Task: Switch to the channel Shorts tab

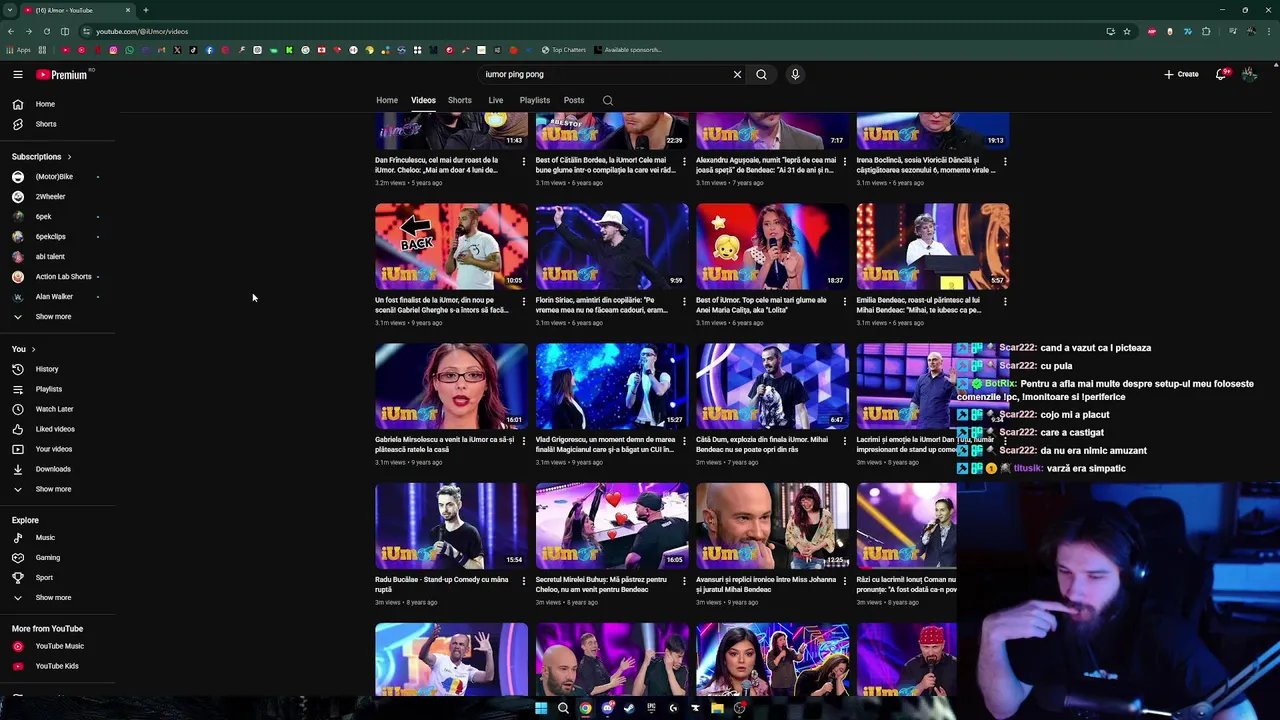Action: tap(460, 100)
